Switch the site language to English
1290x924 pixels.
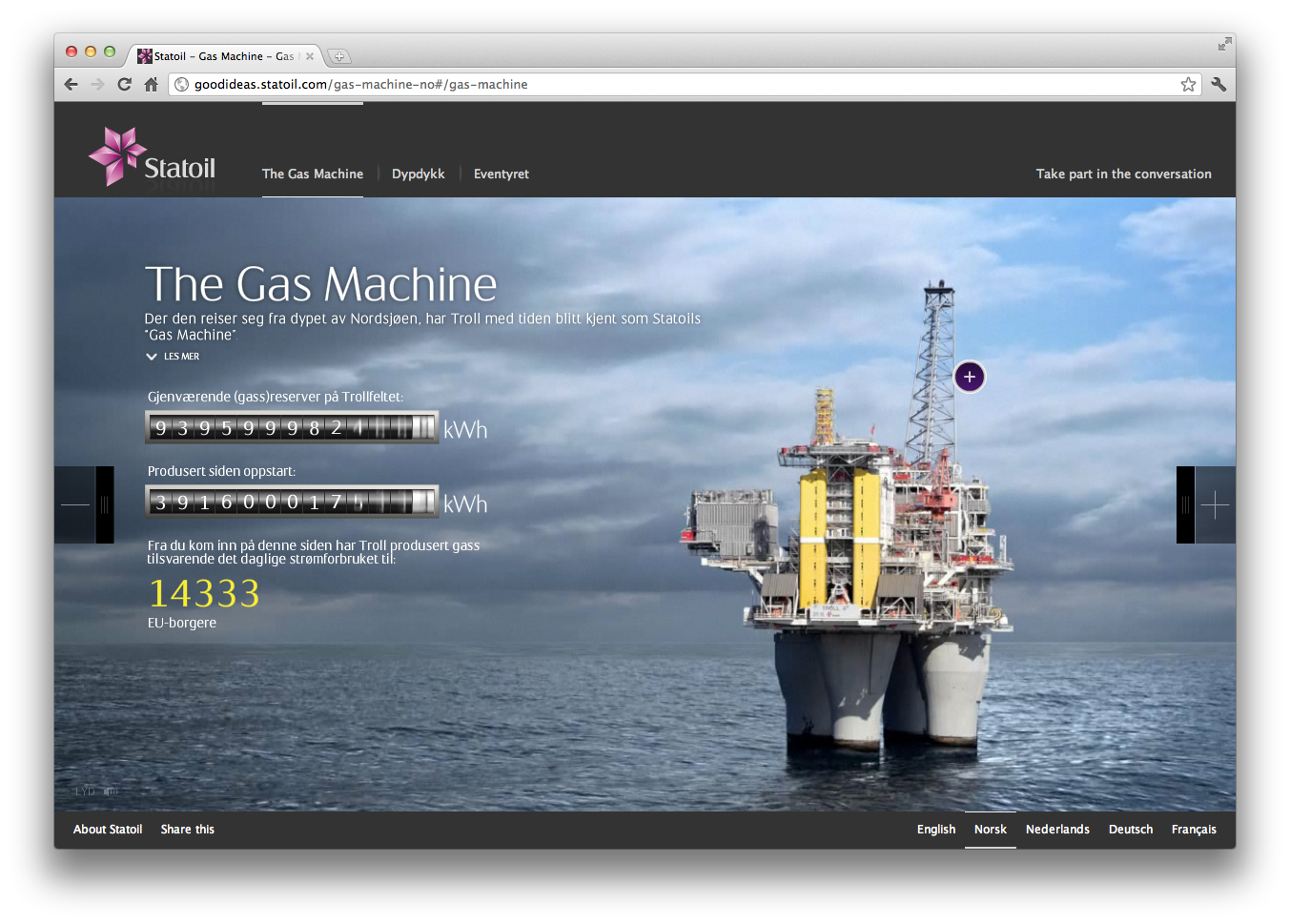coord(935,830)
